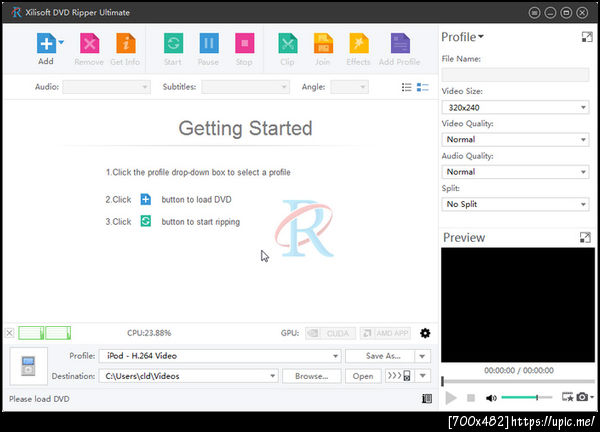The image size is (600, 432).
Task: Close the CPU usage graph with X
Action: [10, 333]
